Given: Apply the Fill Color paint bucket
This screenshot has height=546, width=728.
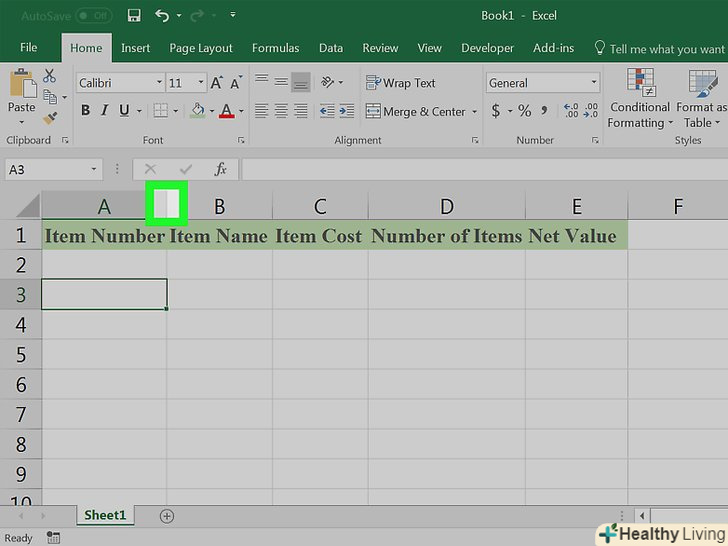Looking at the screenshot, I should tap(198, 110).
